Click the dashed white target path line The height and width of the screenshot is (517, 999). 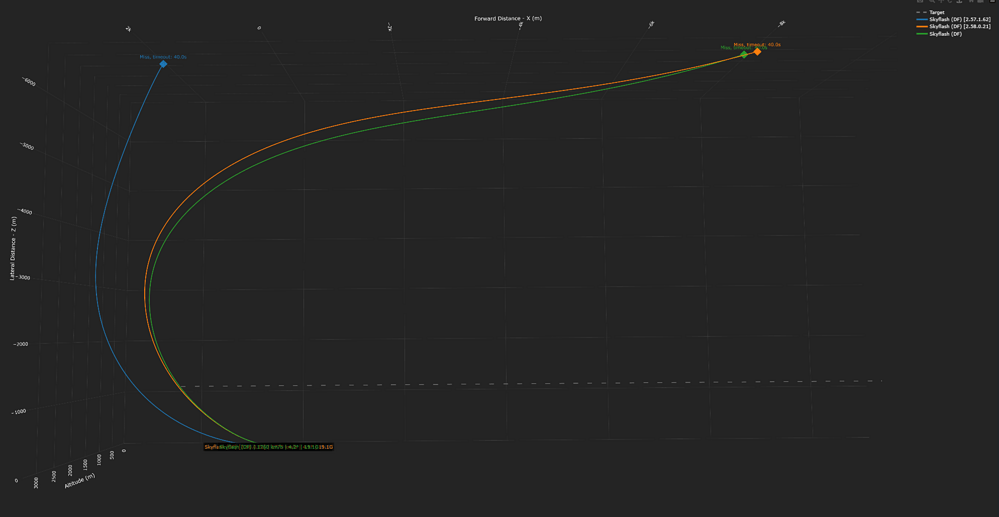[x=529, y=383]
